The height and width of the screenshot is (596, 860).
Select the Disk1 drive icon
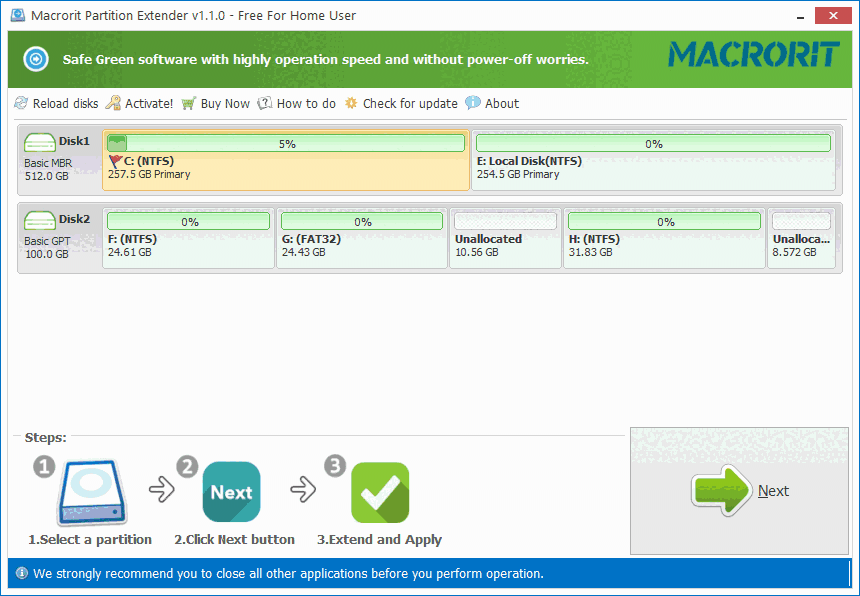40,141
